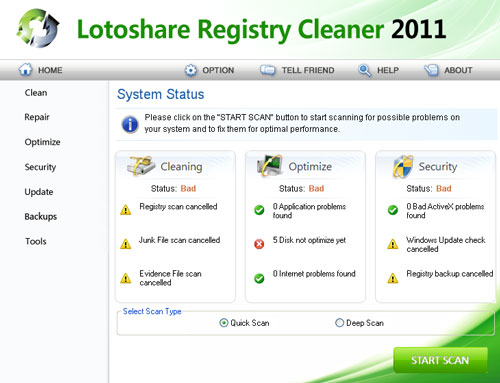Click green check beside Internet problems found

[259, 278]
